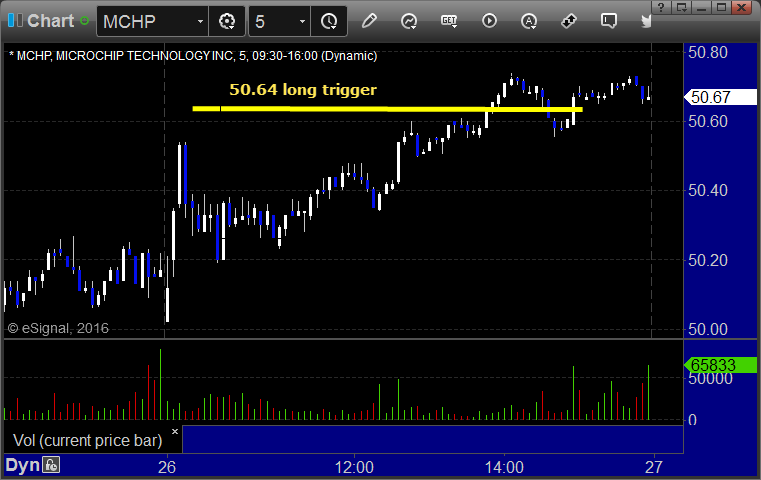
Task: Open the alerts 'A' circle icon
Action: click(529, 21)
